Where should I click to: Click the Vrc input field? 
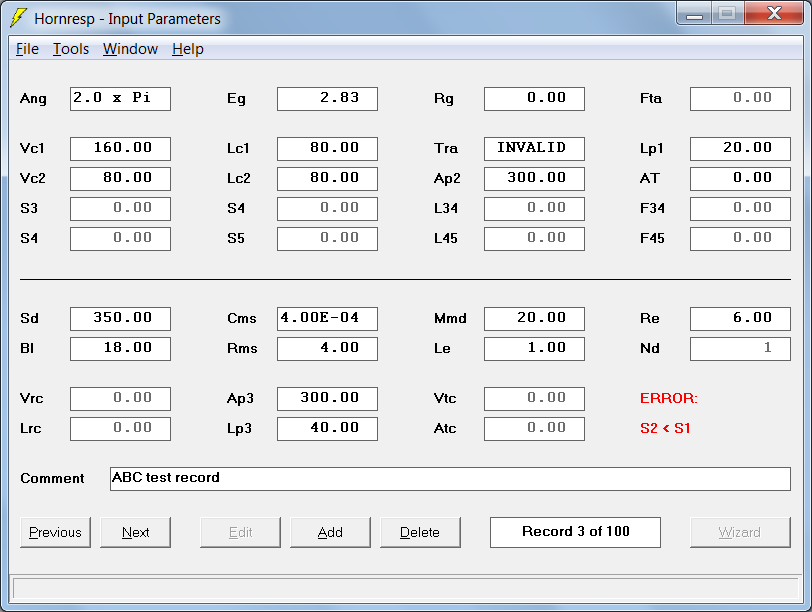120,399
